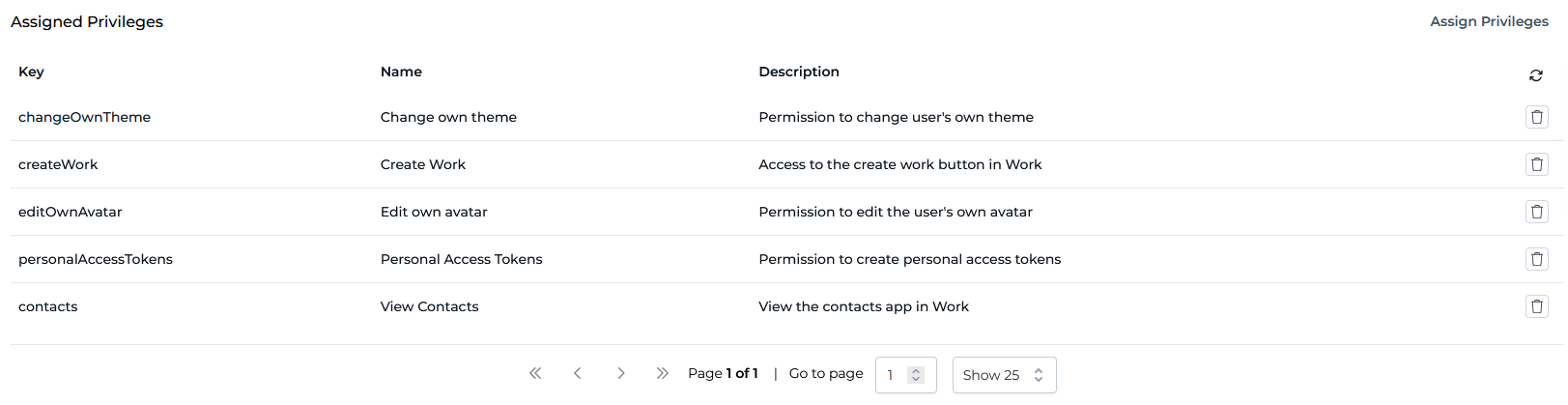Sort table by the Name column header
This screenshot has width=1568, height=405.
401,72
